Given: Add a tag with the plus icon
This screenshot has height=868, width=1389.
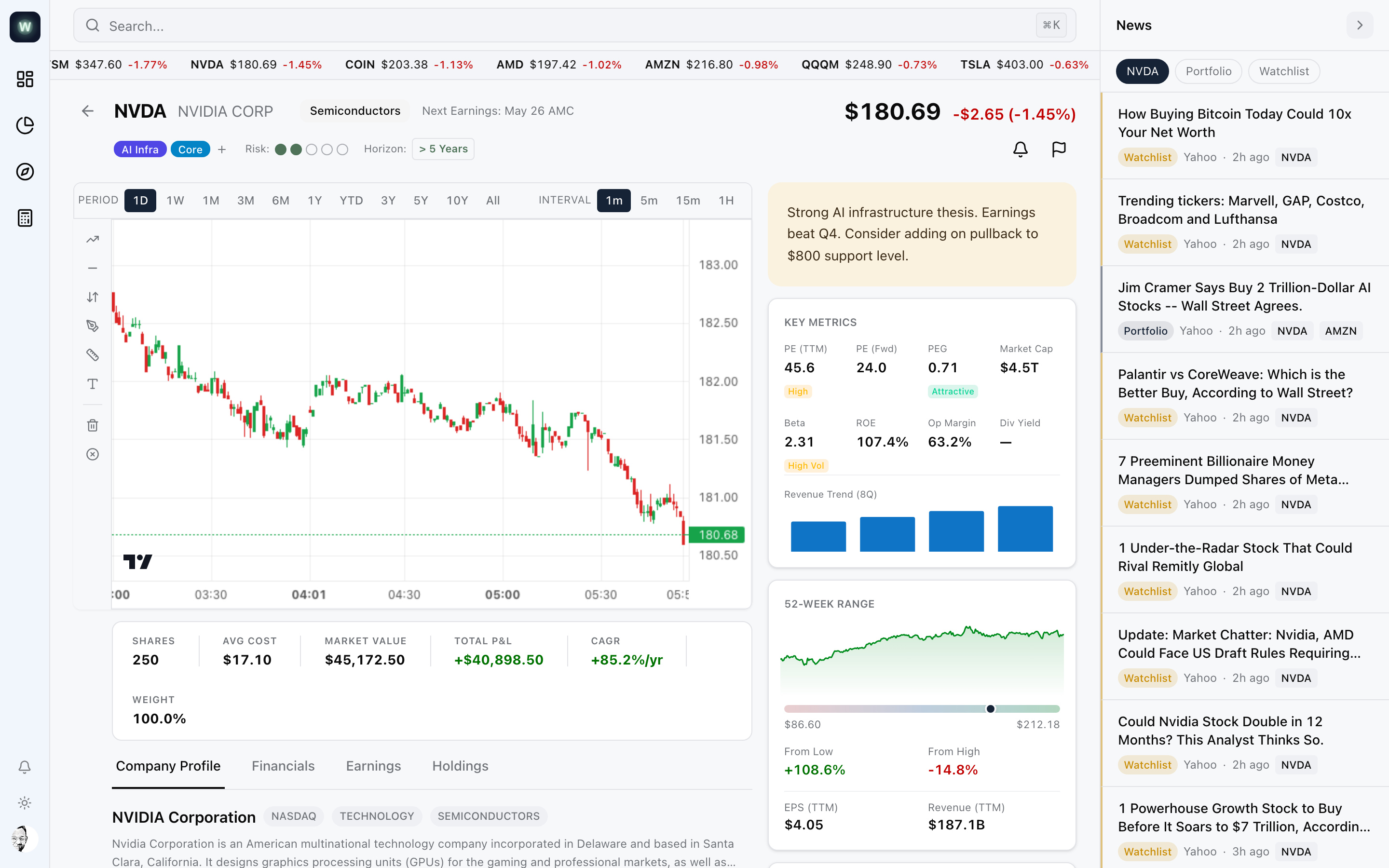Looking at the screenshot, I should pyautogui.click(x=222, y=149).
